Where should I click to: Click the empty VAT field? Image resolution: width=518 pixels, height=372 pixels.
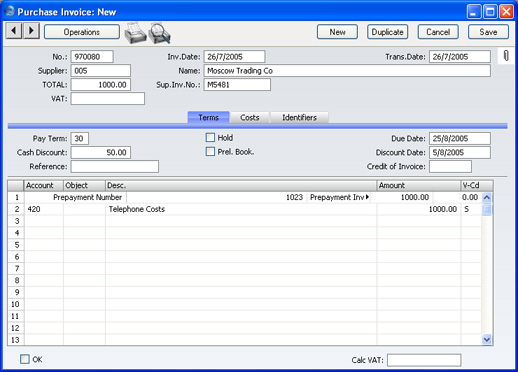[x=108, y=99]
